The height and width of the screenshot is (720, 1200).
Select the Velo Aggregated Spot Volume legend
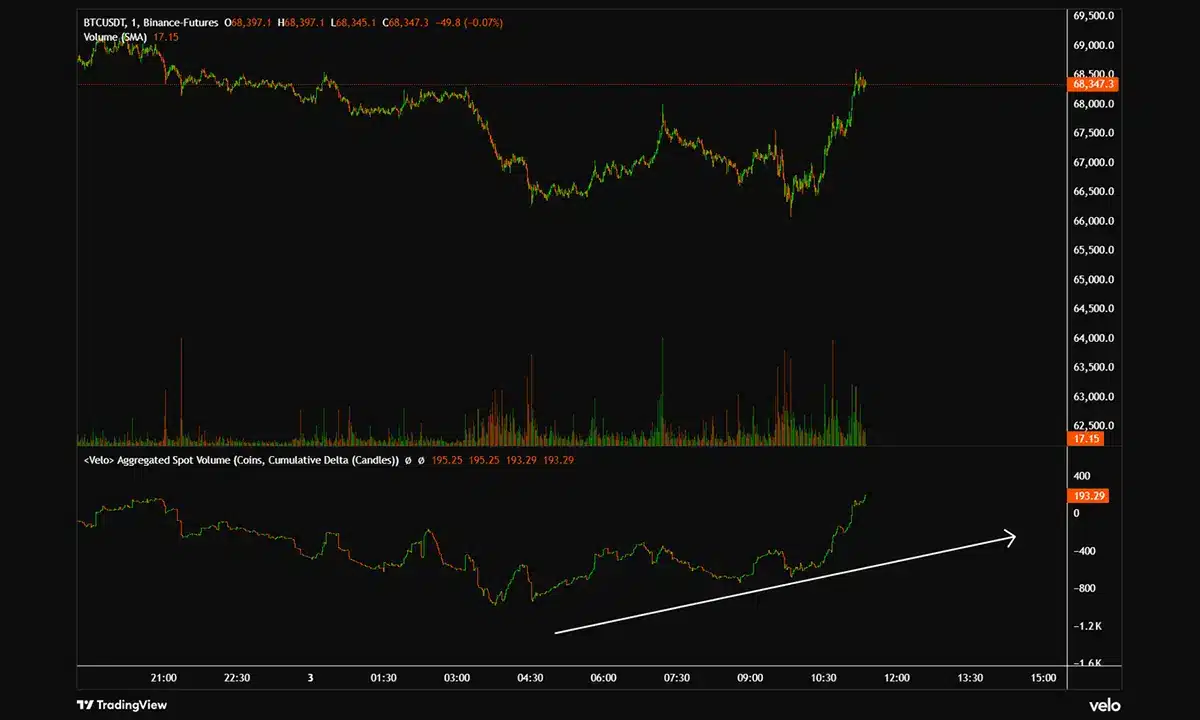pyautogui.click(x=240, y=460)
